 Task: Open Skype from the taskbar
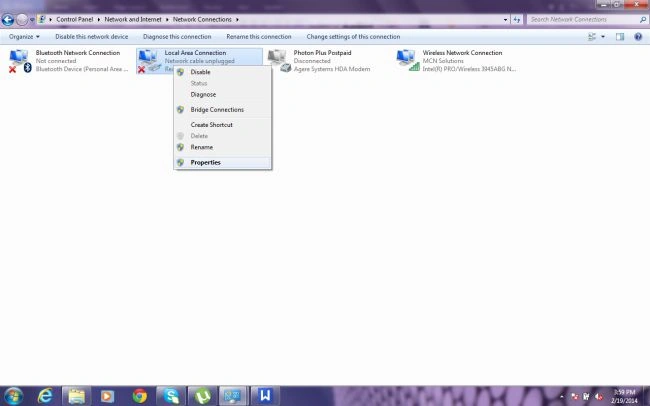pyautogui.click(x=171, y=396)
